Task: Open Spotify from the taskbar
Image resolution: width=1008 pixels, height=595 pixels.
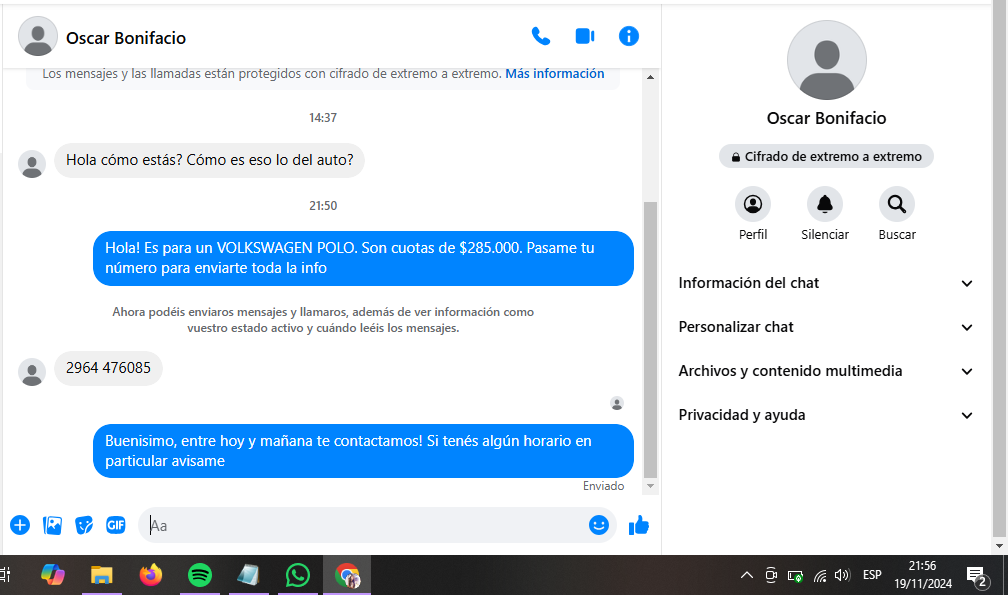Action: [200, 575]
